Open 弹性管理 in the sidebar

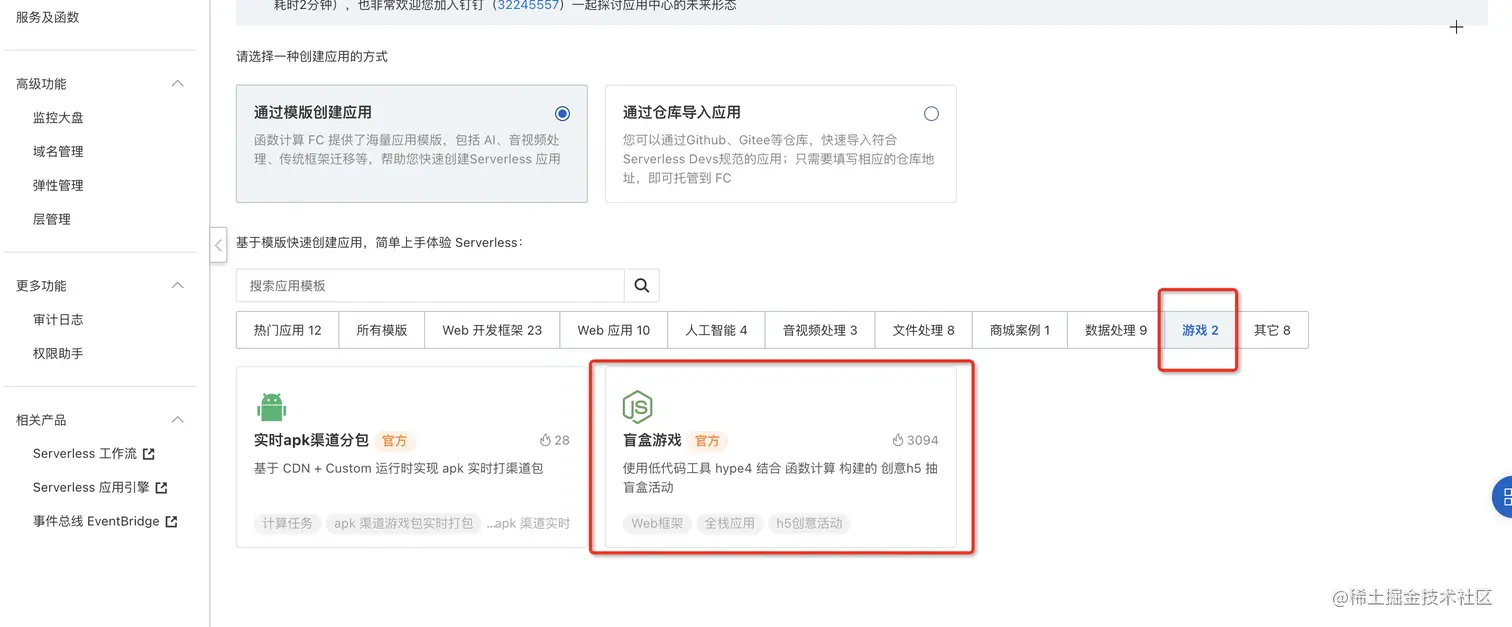[58, 186]
